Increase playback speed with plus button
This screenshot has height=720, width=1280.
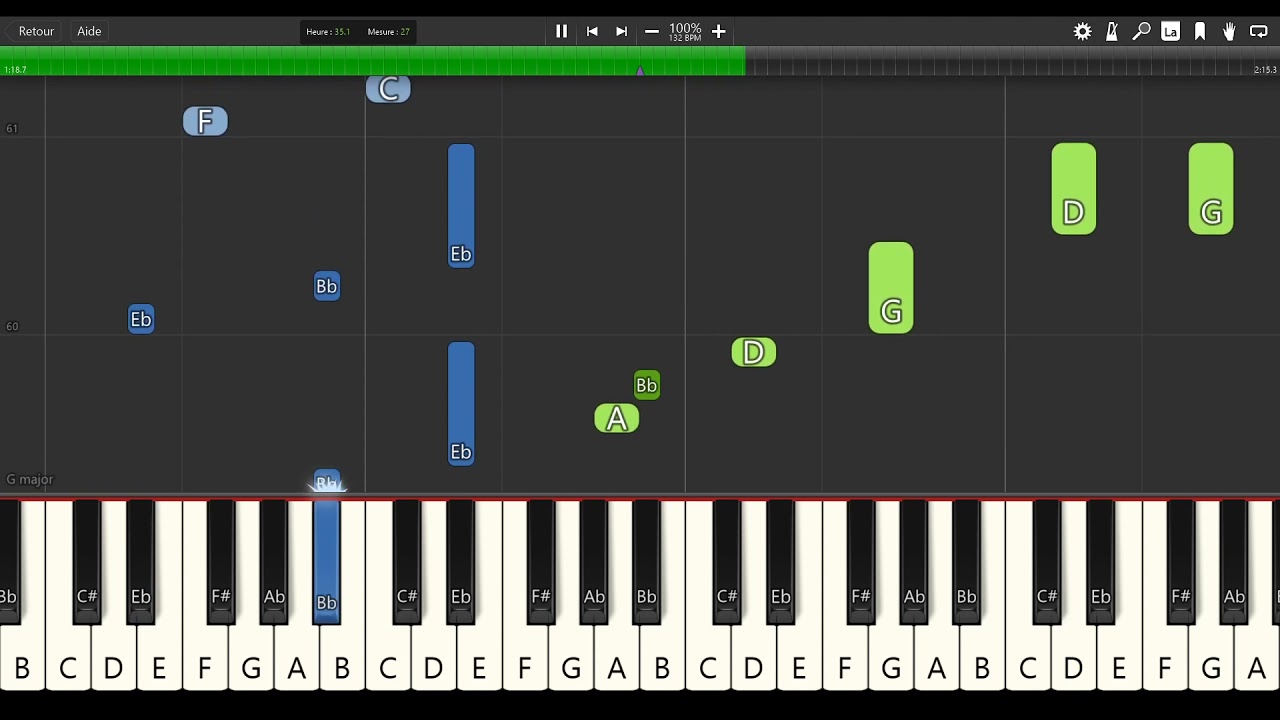[x=718, y=31]
